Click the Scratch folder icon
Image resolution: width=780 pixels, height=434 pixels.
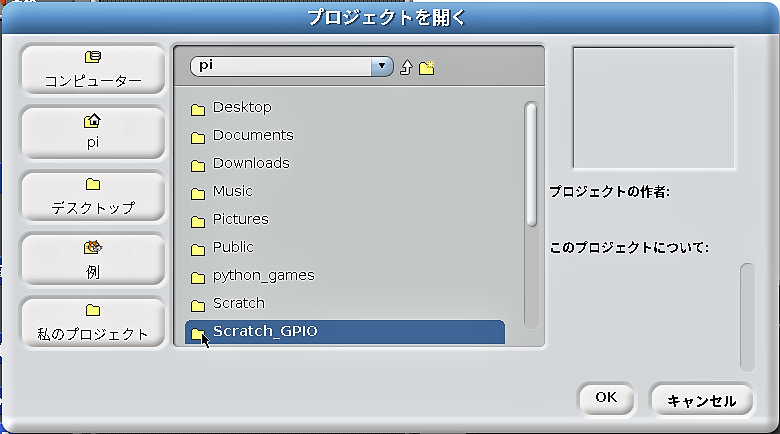(x=198, y=305)
